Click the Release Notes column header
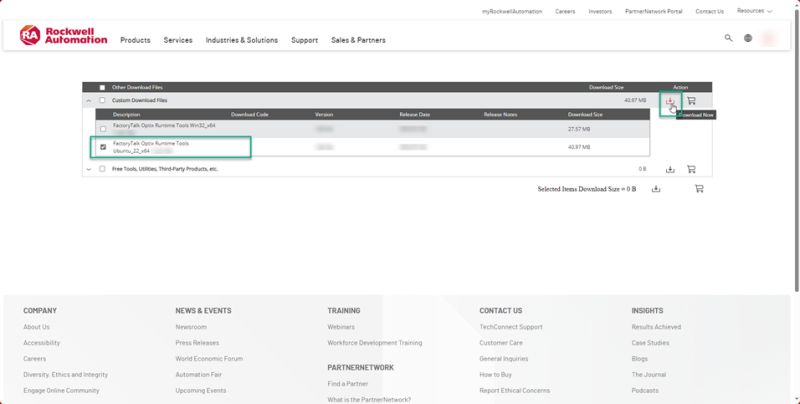 point(500,115)
